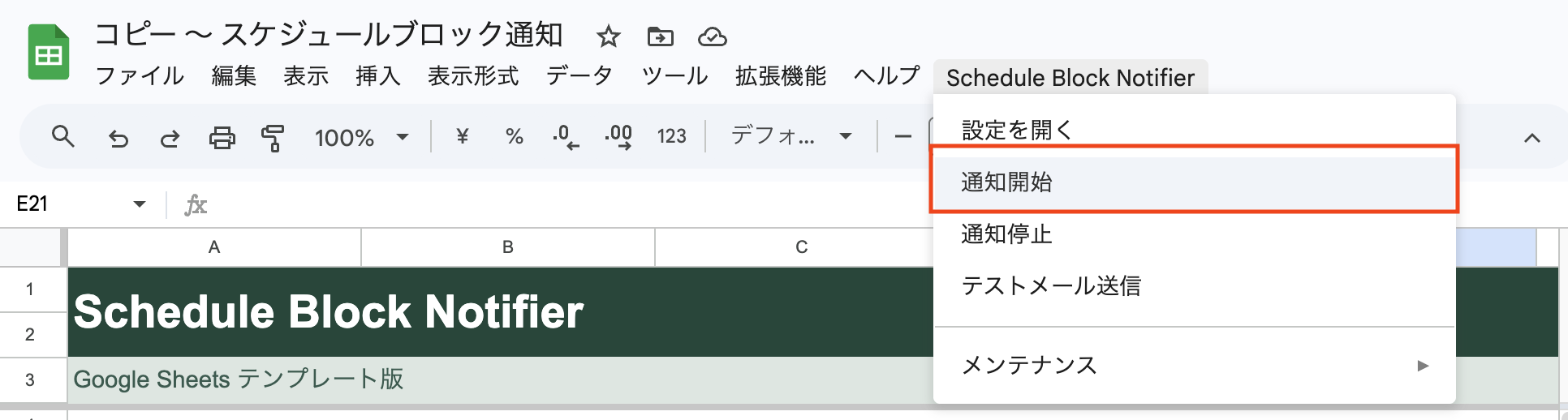Screen dimensions: 1568x420
Task: Open the 挿入 menu
Action: pyautogui.click(x=377, y=76)
